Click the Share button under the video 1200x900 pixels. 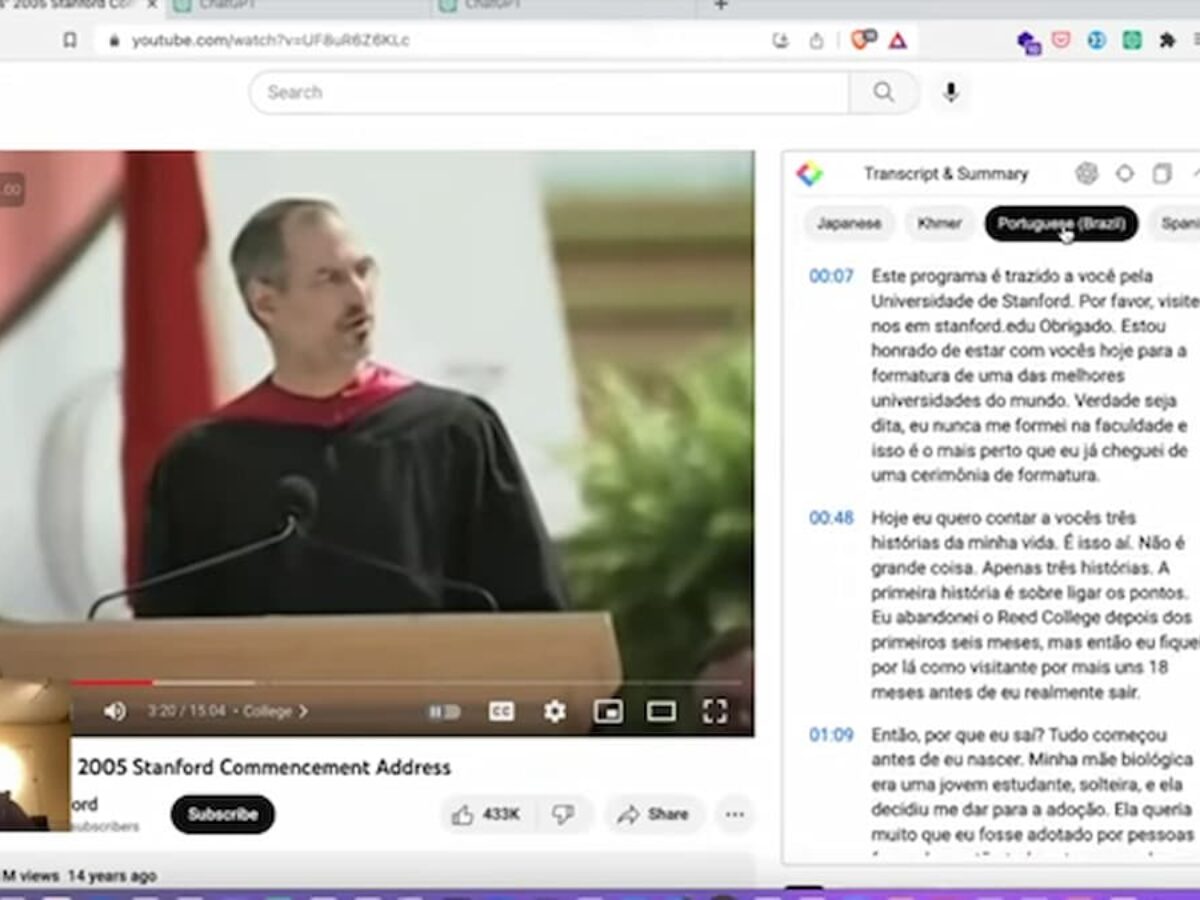point(654,815)
